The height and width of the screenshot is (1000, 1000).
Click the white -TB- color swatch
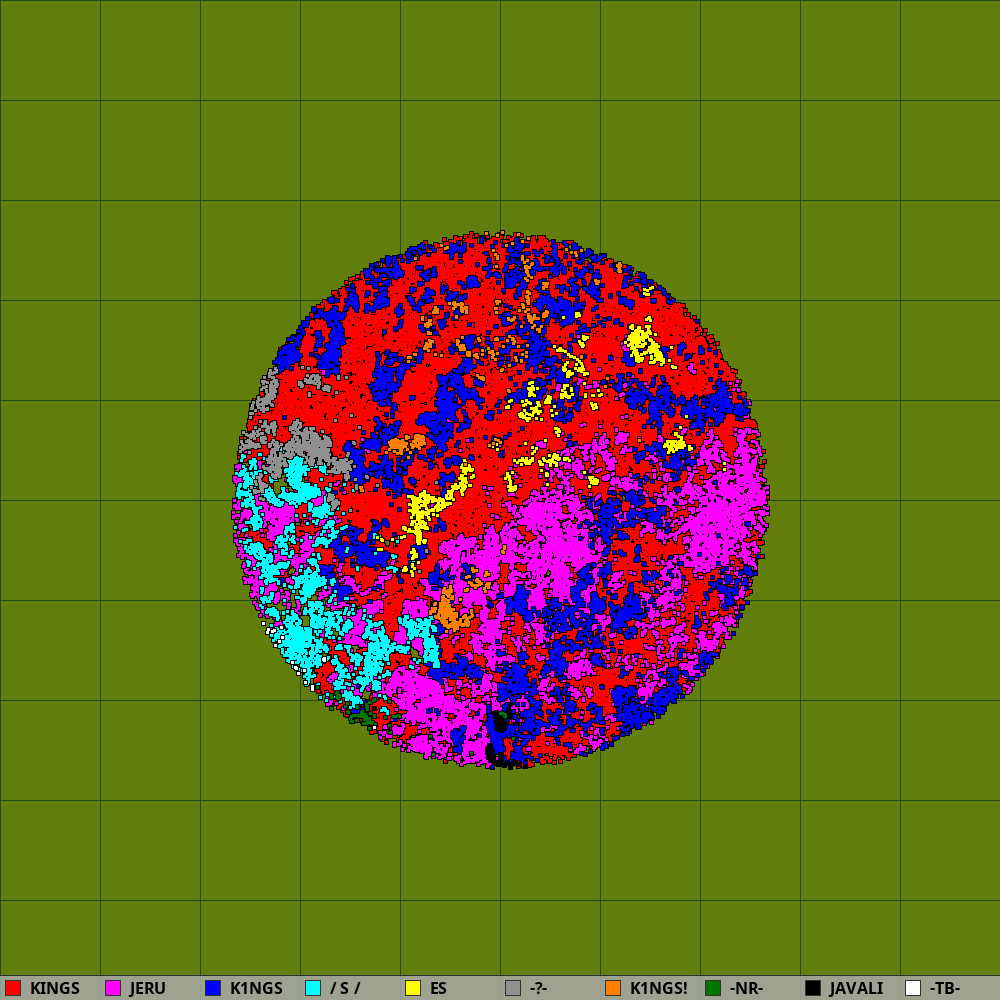point(913,988)
